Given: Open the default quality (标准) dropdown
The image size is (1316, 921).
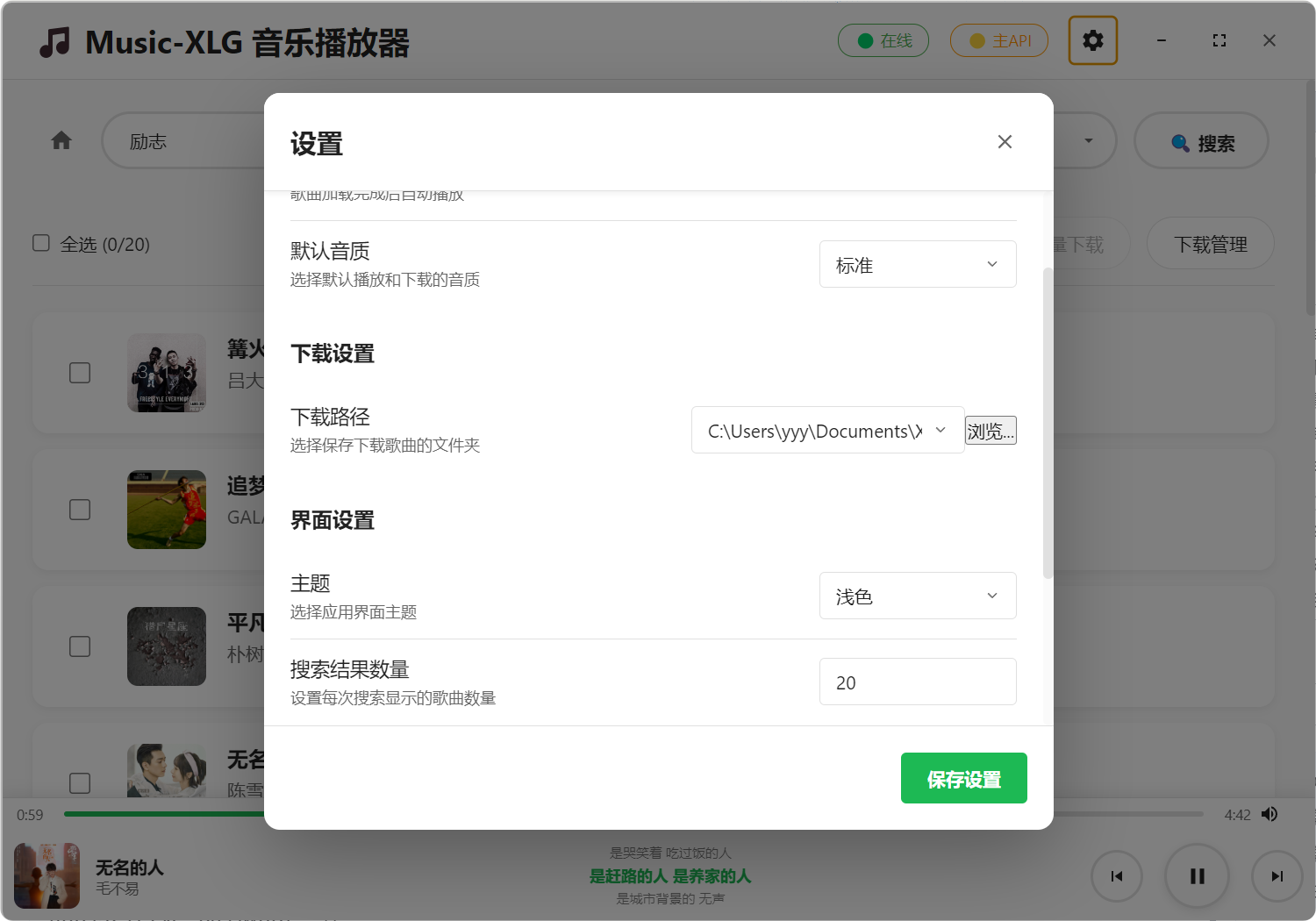Looking at the screenshot, I should (917, 265).
